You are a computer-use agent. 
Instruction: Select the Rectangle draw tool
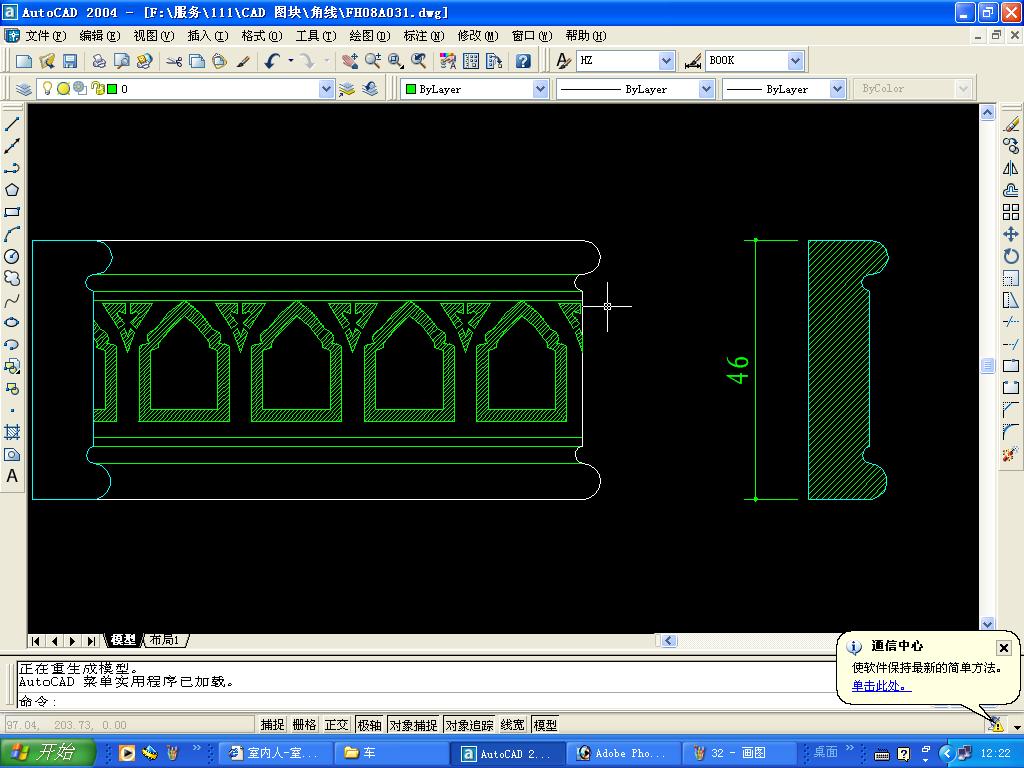[x=12, y=212]
